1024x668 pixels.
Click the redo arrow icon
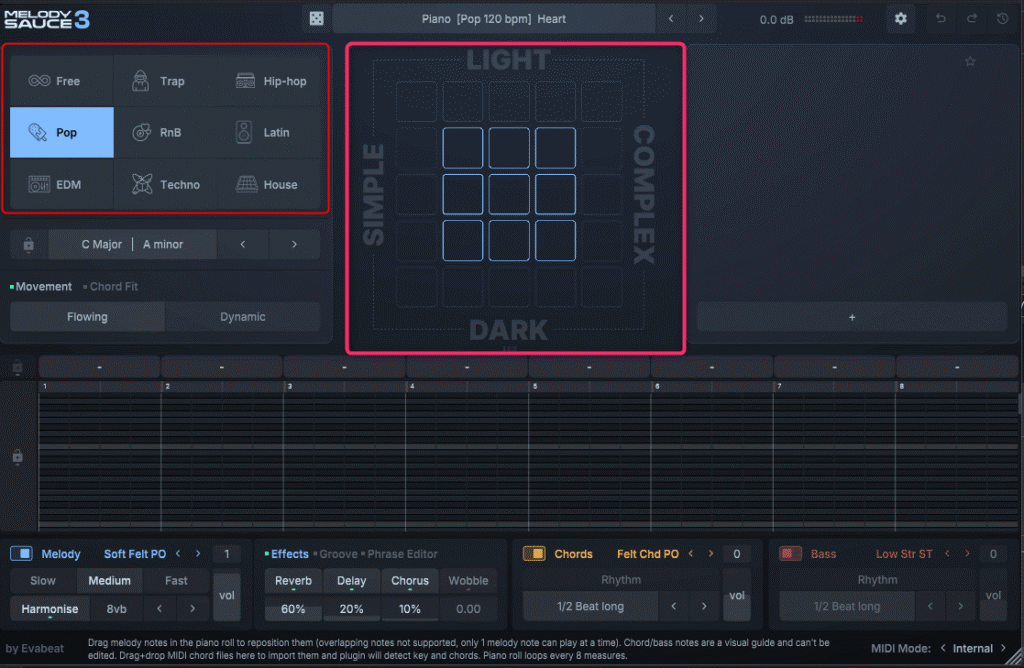click(x=971, y=19)
